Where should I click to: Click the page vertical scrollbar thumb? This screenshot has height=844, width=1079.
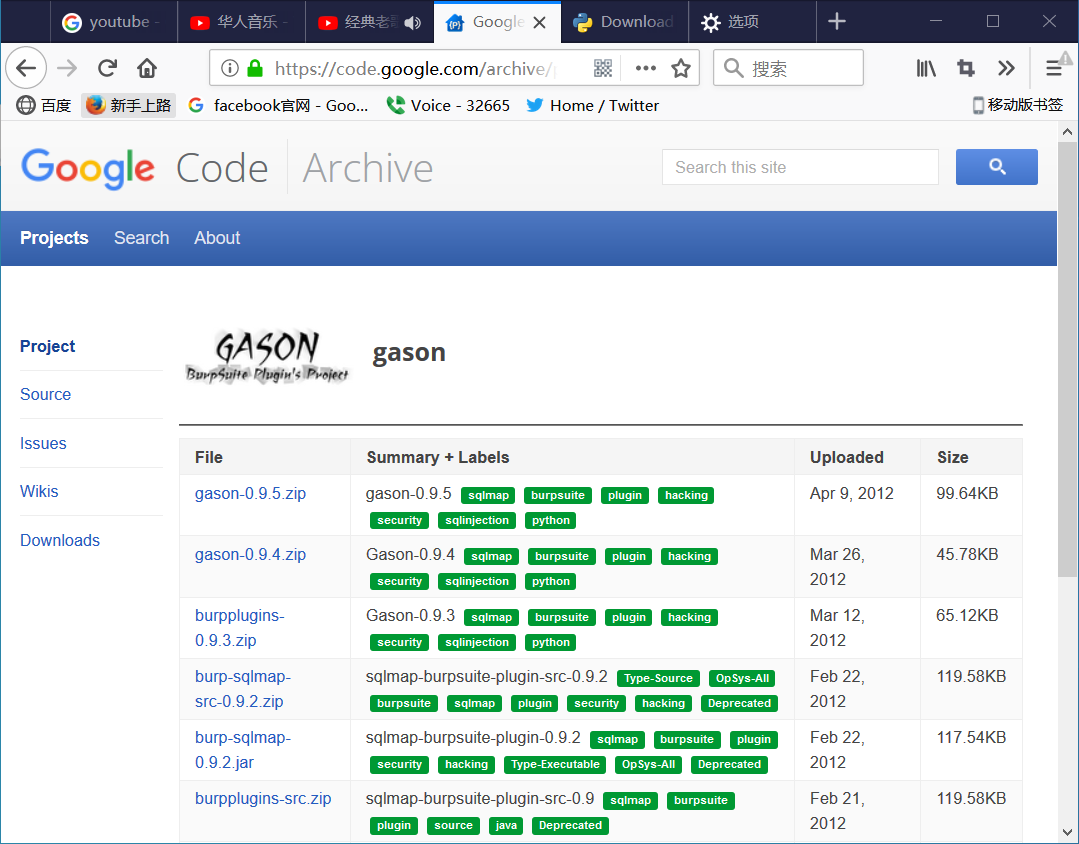[1067, 359]
